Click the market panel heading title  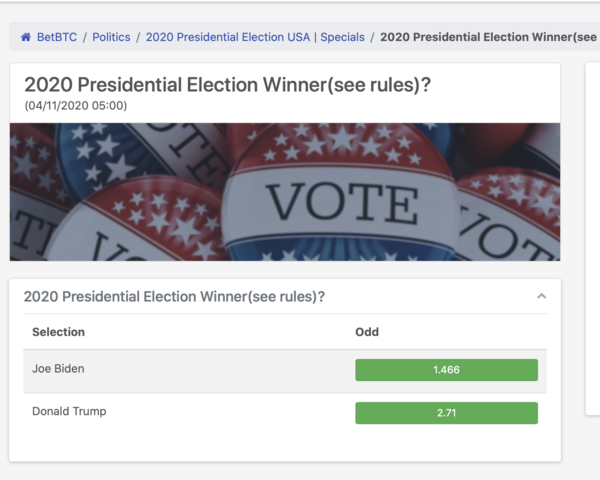pyautogui.click(x=174, y=297)
